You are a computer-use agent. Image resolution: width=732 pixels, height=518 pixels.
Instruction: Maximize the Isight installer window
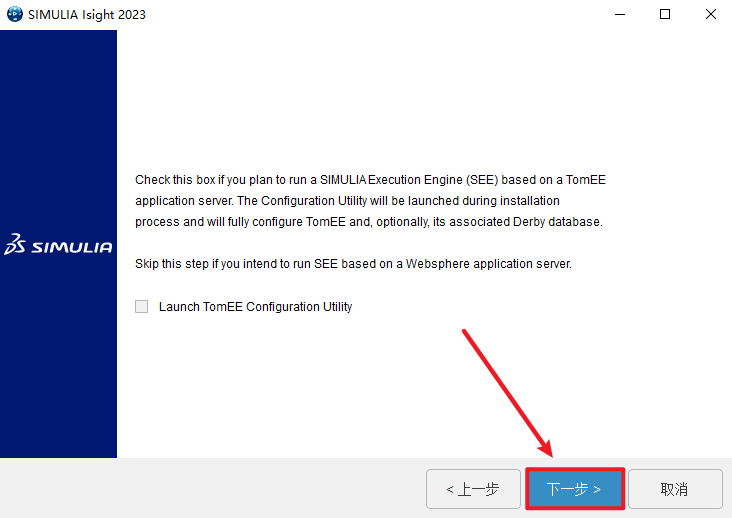665,14
